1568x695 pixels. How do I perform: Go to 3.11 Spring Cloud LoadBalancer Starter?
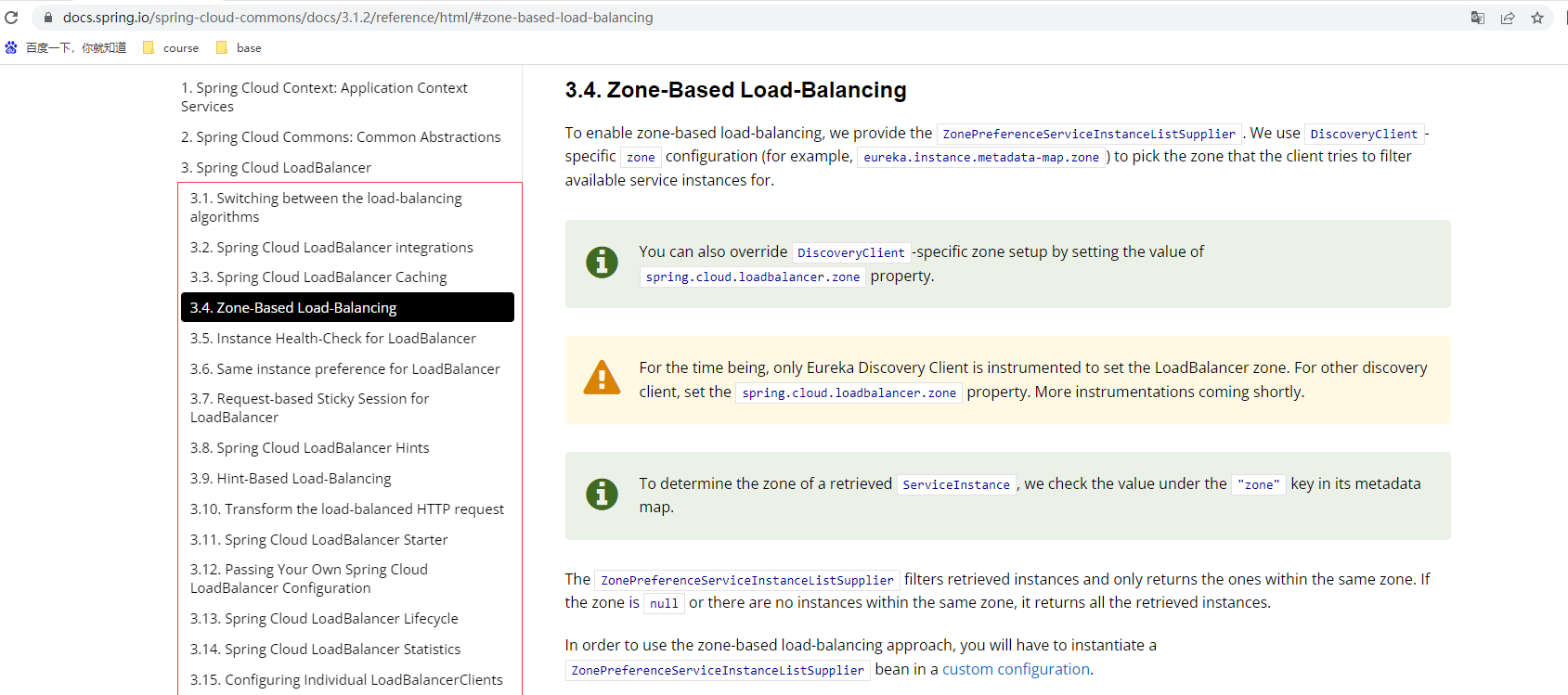[319, 540]
